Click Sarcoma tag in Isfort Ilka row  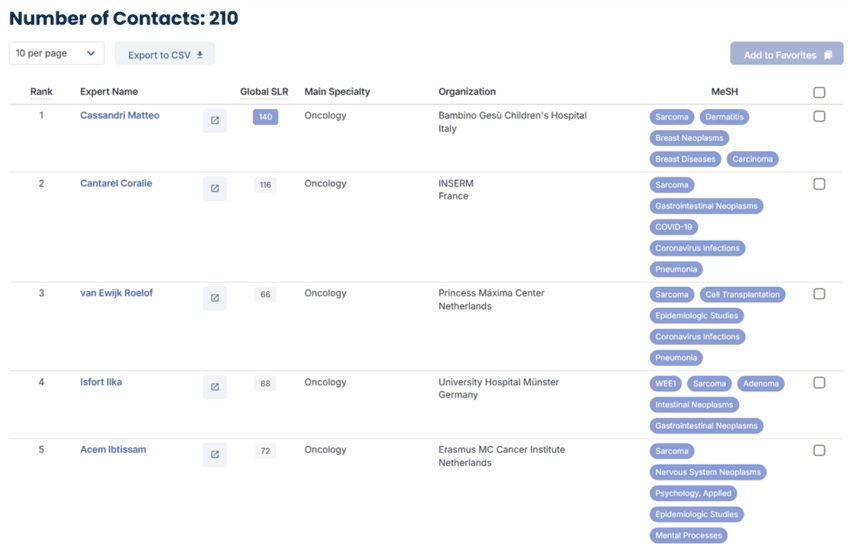(709, 384)
